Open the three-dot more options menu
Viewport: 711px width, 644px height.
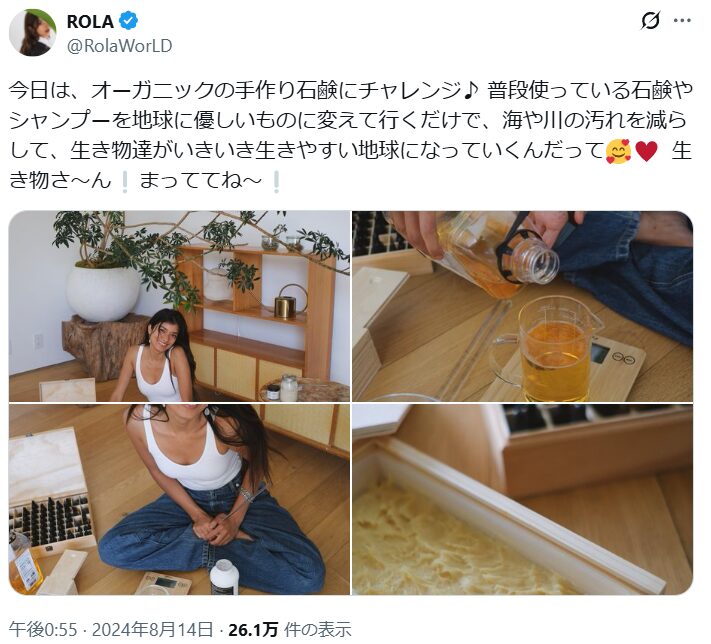pos(682,21)
